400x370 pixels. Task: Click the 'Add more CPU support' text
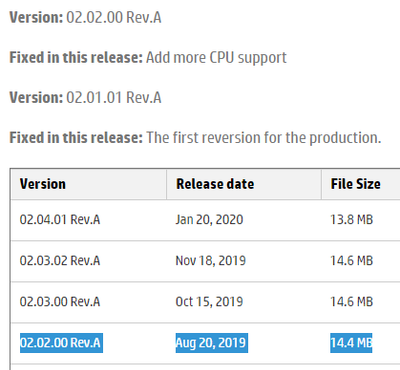(x=216, y=58)
